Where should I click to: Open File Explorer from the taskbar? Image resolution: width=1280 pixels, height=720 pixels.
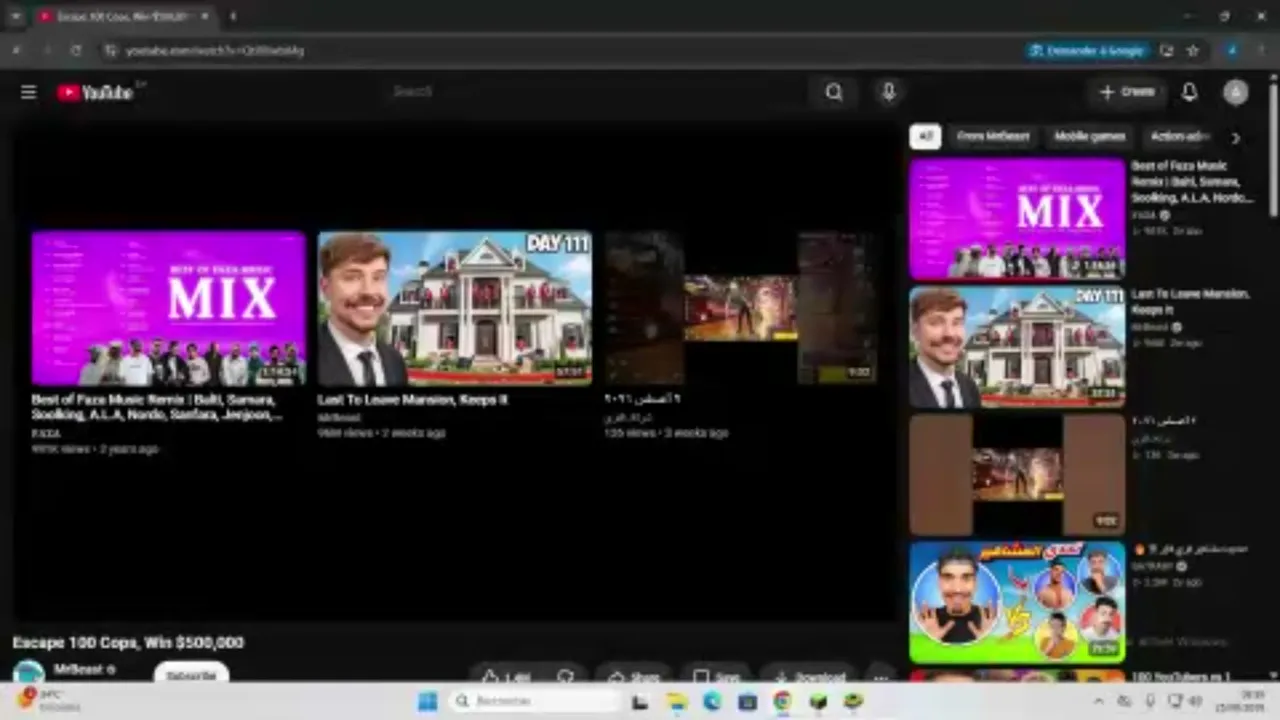pos(676,702)
